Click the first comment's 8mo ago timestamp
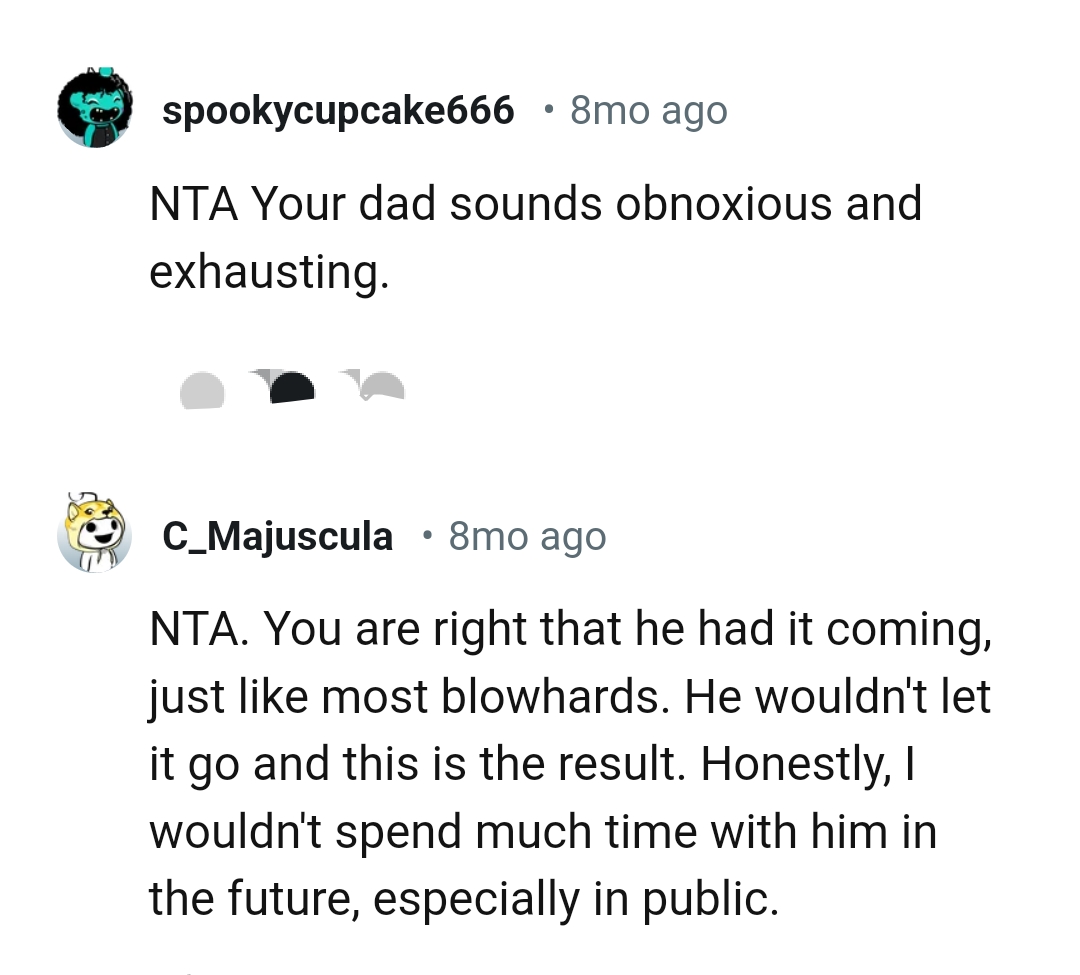 click(x=648, y=110)
